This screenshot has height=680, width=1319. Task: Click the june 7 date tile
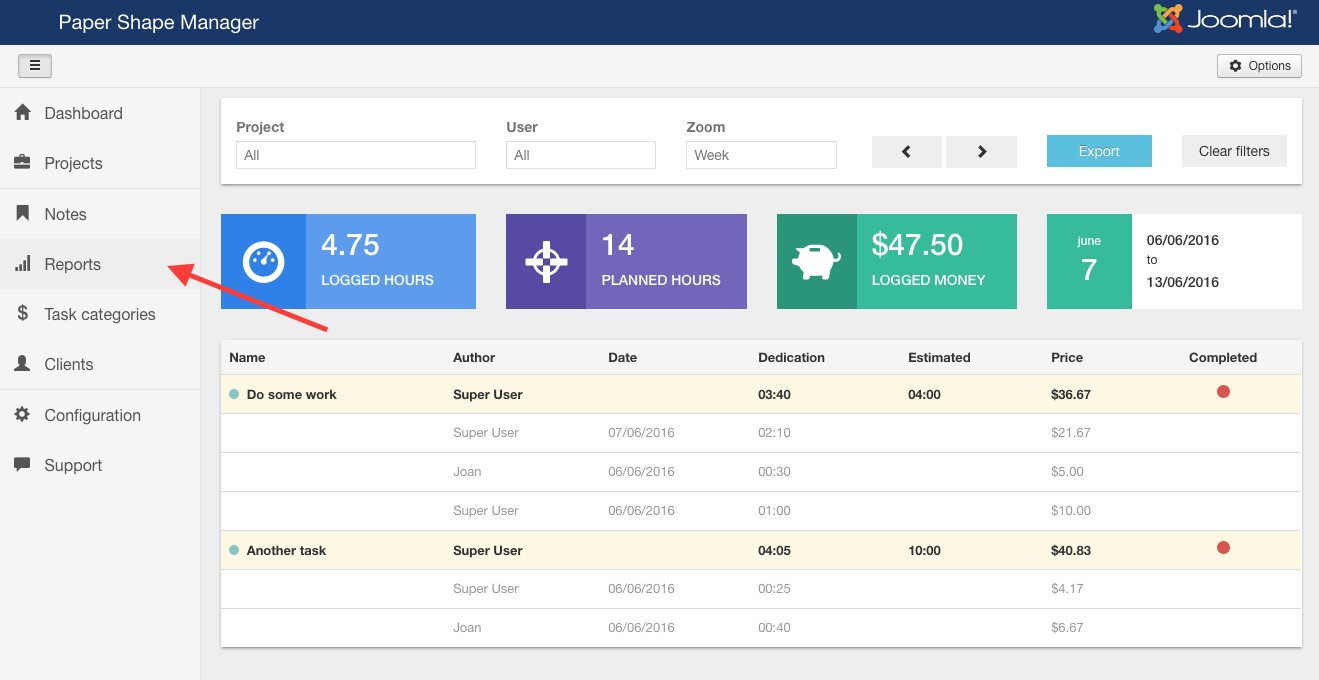click(1089, 261)
